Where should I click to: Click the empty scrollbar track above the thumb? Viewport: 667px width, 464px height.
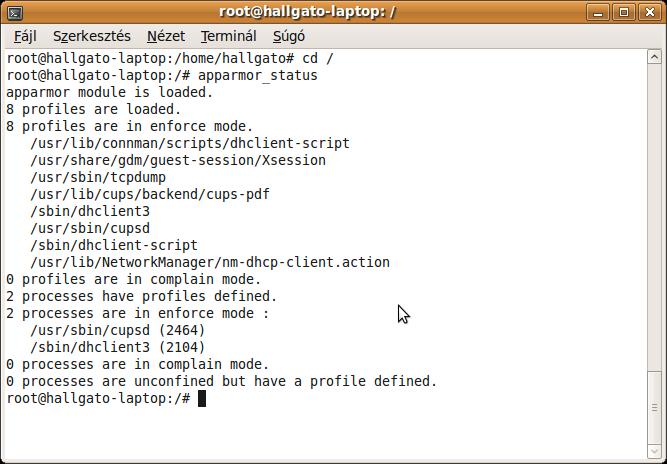pos(654,217)
